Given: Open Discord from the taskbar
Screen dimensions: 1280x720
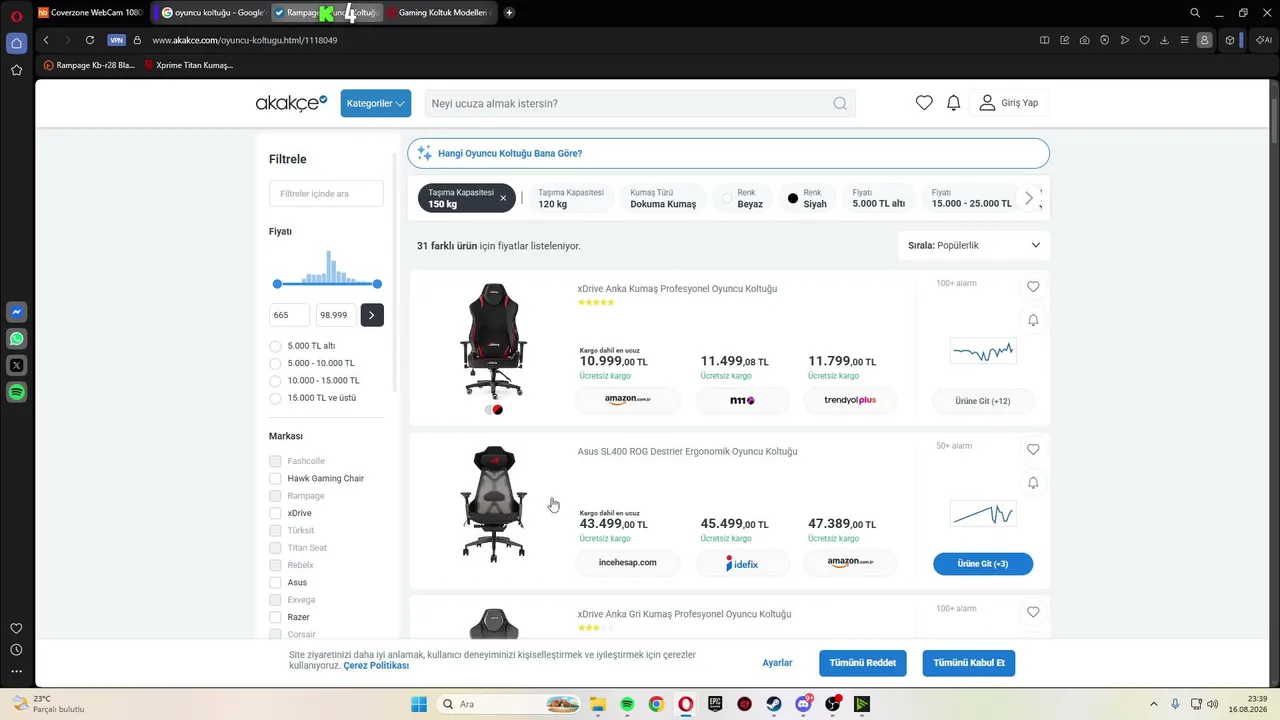Looking at the screenshot, I should (x=803, y=704).
